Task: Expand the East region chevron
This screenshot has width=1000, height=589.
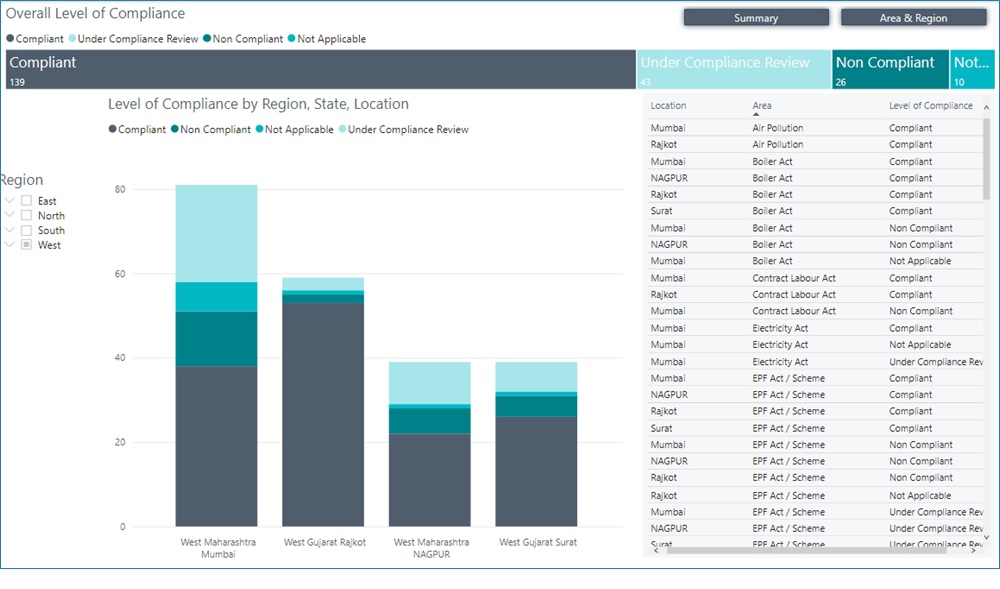Action: [x=9, y=200]
